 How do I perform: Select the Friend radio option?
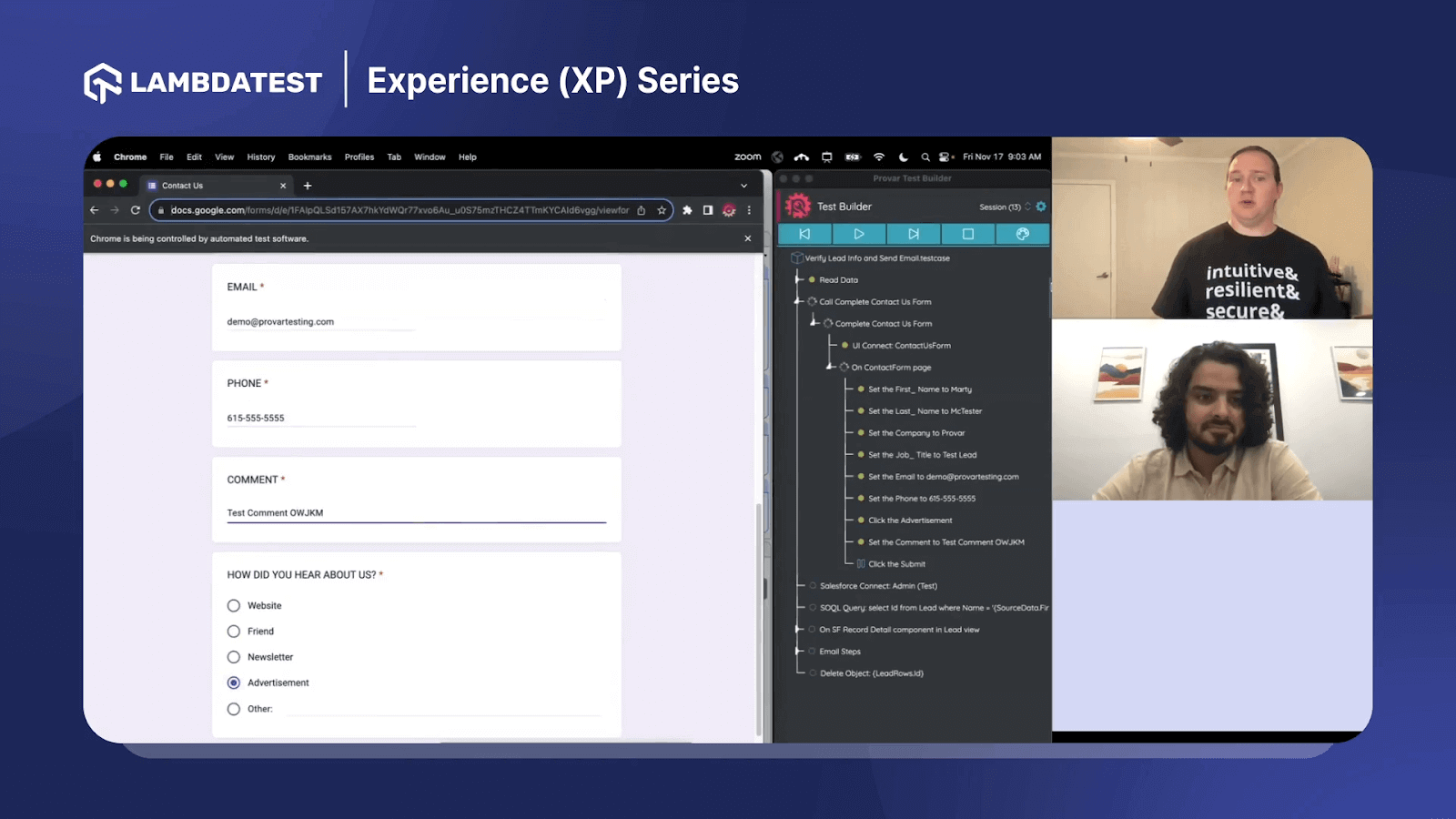pos(234,631)
